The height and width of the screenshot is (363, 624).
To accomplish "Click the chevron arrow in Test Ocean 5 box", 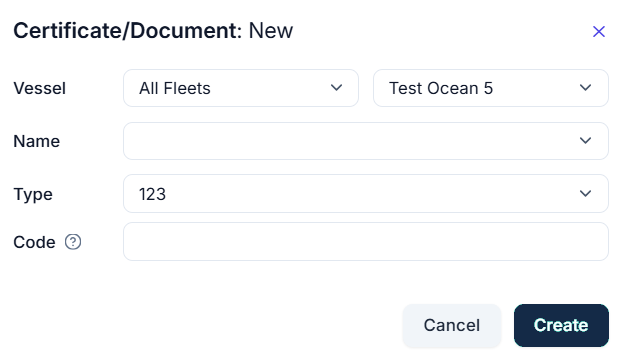I will click(585, 88).
